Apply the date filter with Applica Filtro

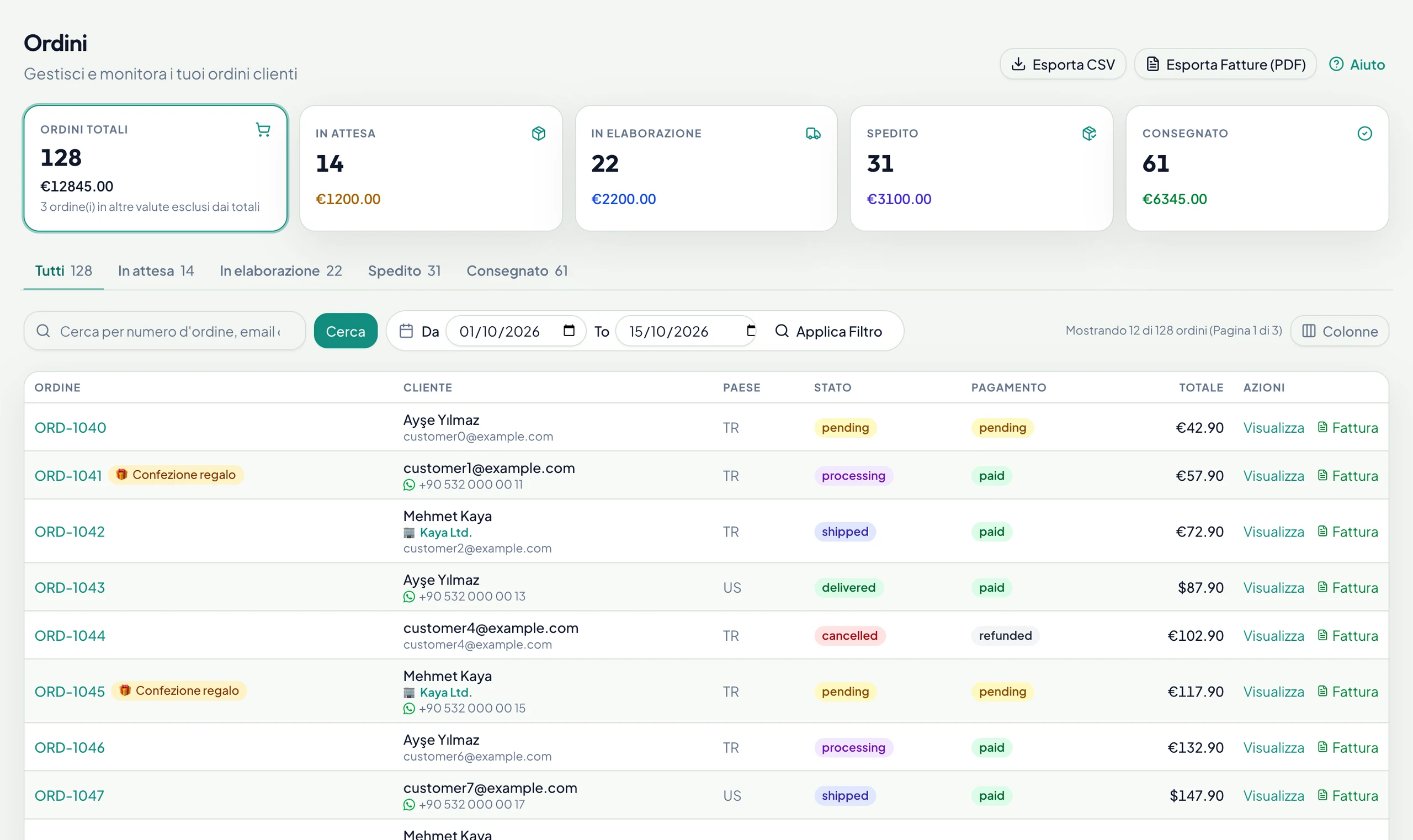(828, 331)
